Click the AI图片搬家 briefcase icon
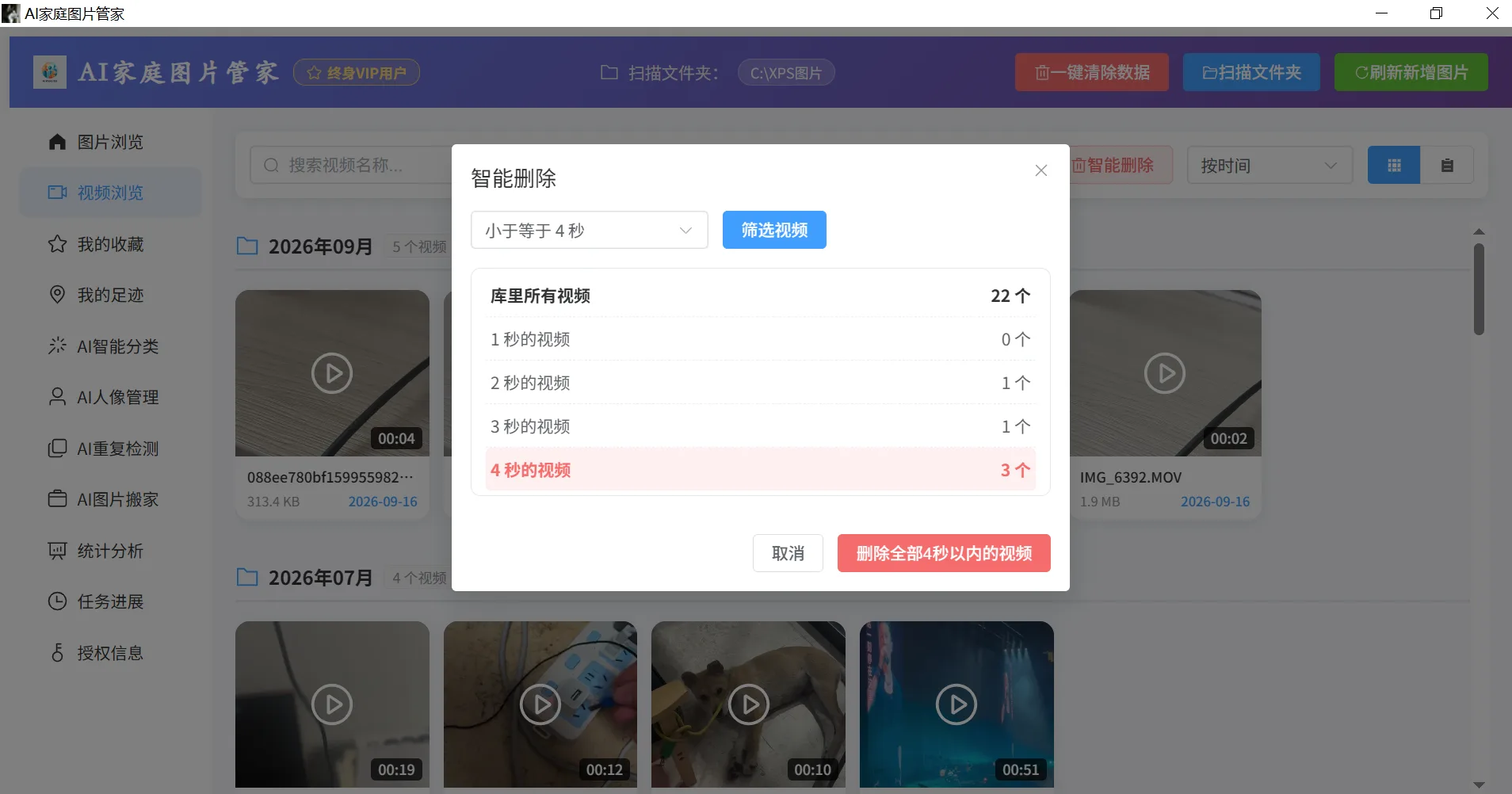This screenshot has height=794, width=1512. tap(57, 498)
